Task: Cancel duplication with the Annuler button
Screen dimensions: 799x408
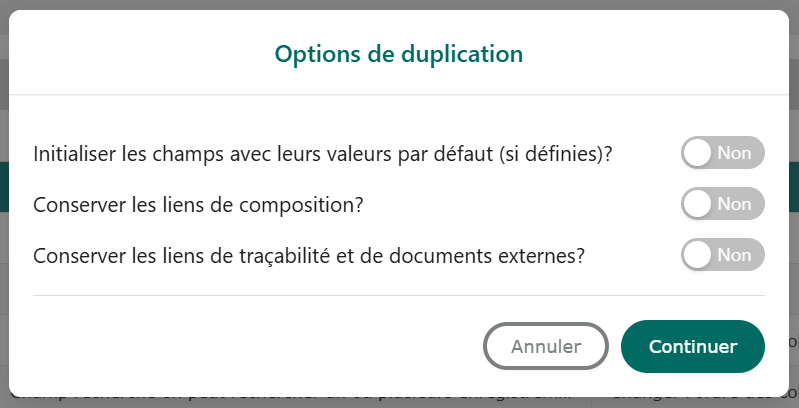Action: pyautogui.click(x=546, y=347)
